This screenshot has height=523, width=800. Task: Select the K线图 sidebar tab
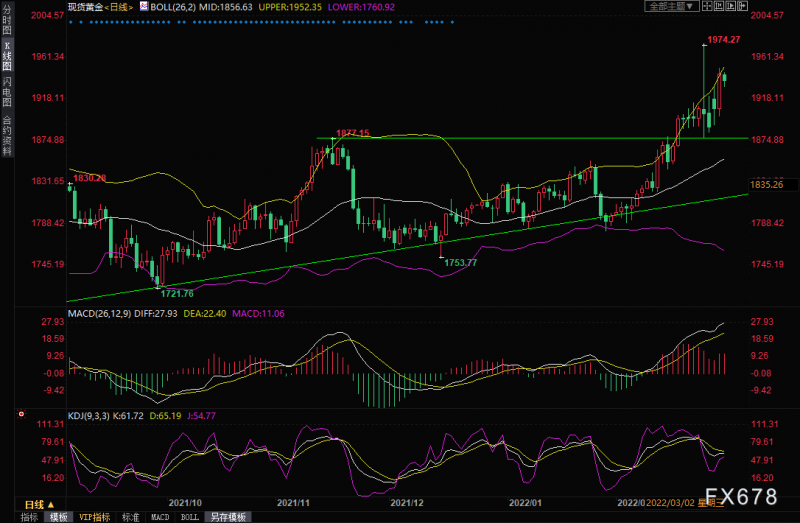coord(7,58)
